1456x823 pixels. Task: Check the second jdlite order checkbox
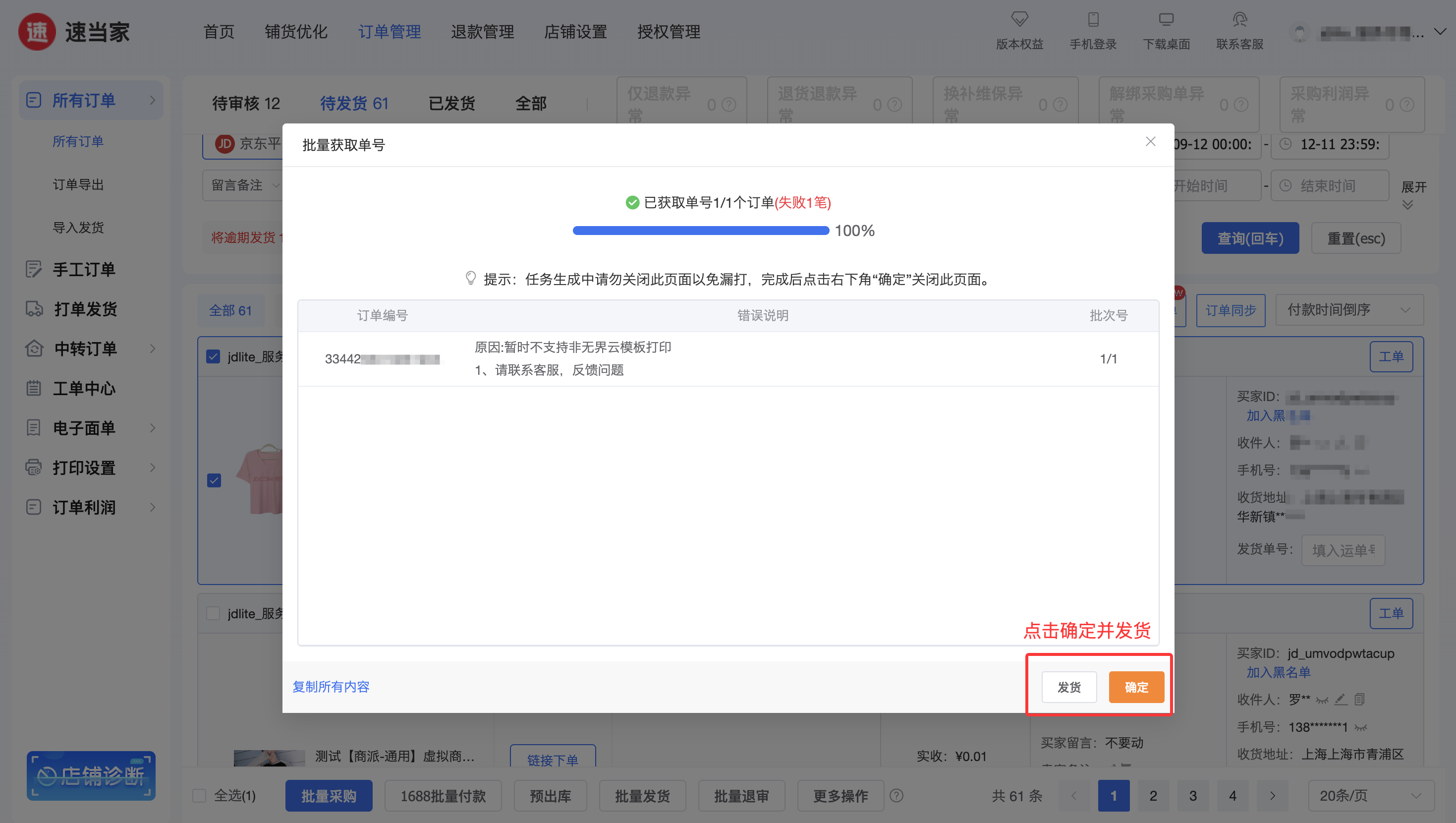pos(213,614)
